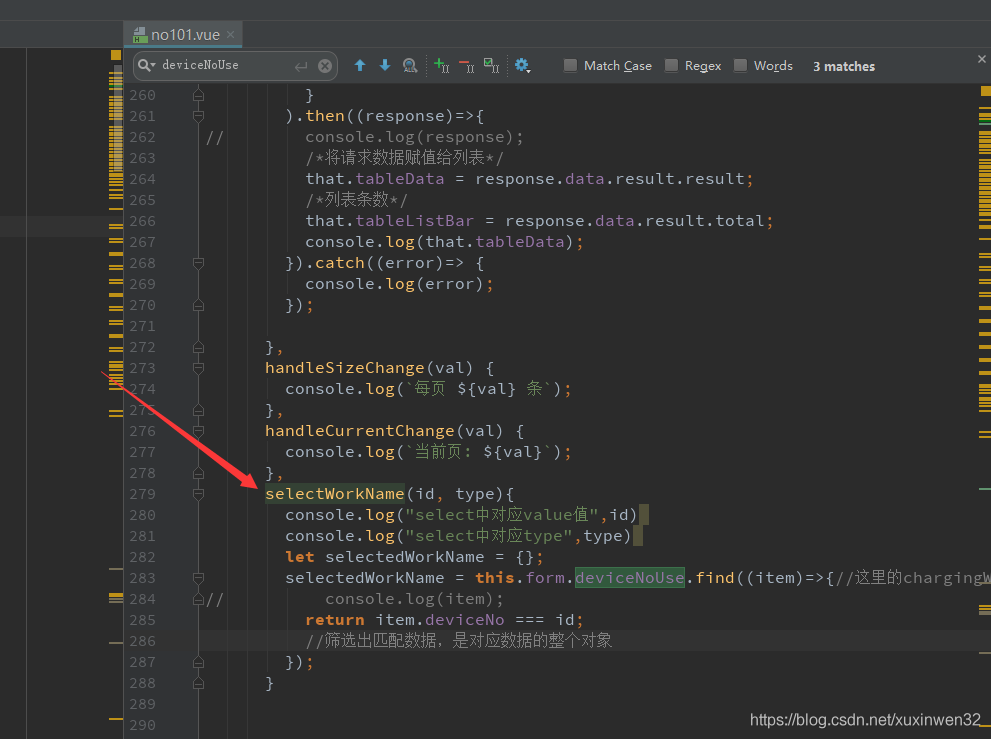Click the new line icon in search field
Image resolution: width=991 pixels, height=739 pixels.
(301, 66)
